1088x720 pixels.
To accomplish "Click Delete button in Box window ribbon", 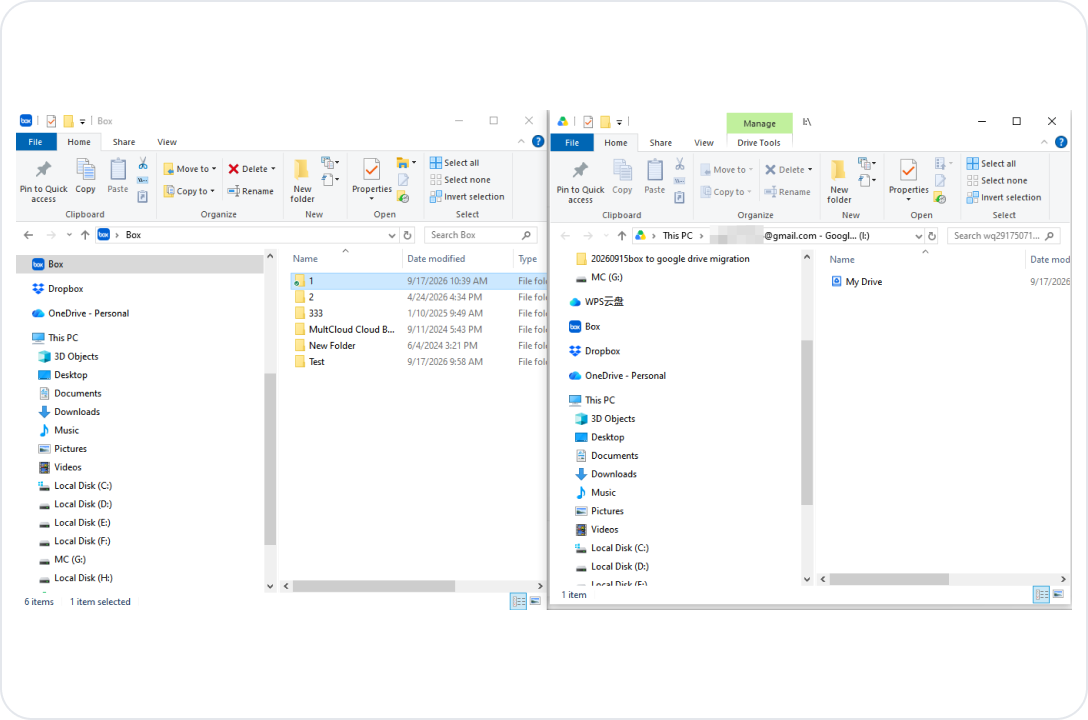I will pyautogui.click(x=252, y=169).
